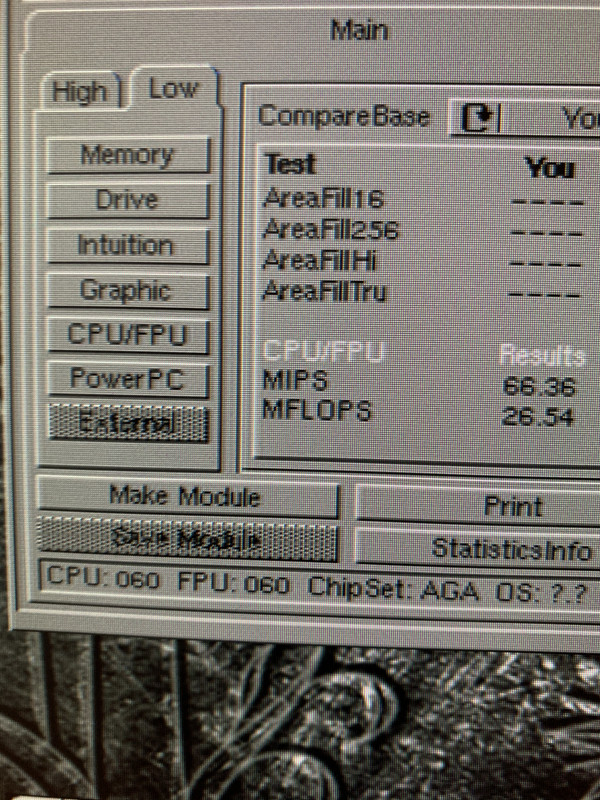Screen dimensions: 600x800
Task: Run the Memory benchmark
Action: 128,155
